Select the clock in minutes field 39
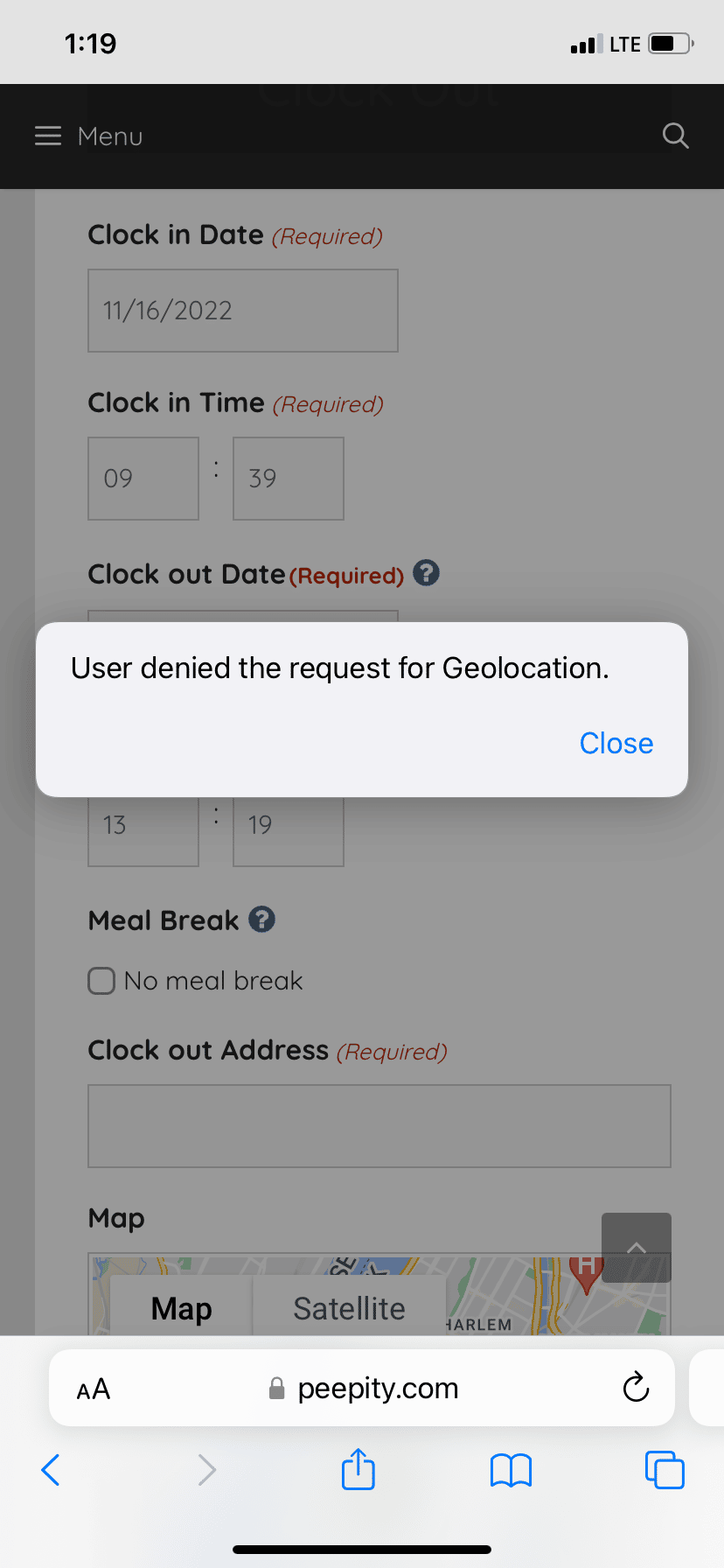 coord(289,479)
